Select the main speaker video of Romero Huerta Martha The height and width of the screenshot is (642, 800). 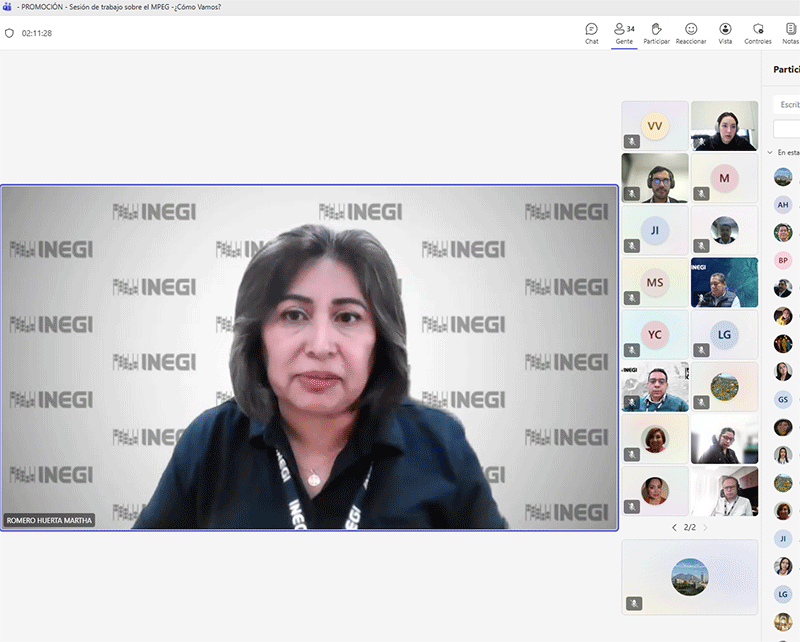pyautogui.click(x=309, y=357)
